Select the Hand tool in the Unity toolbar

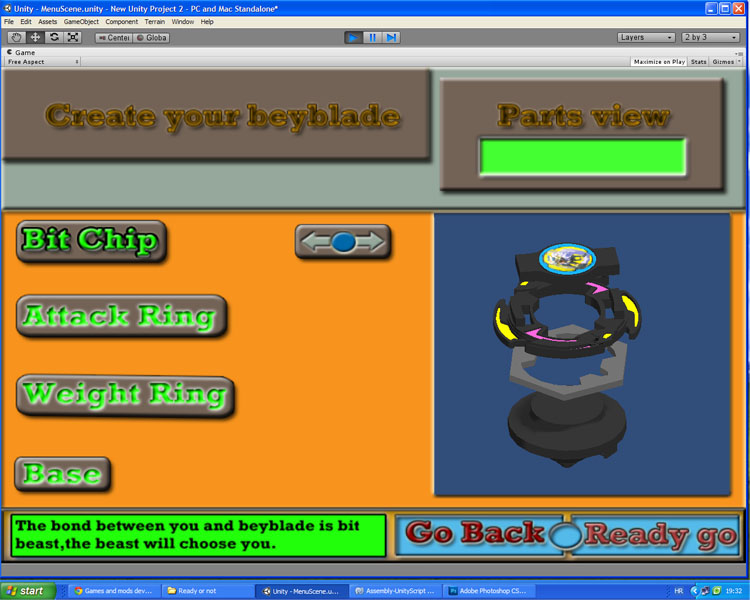[16, 37]
